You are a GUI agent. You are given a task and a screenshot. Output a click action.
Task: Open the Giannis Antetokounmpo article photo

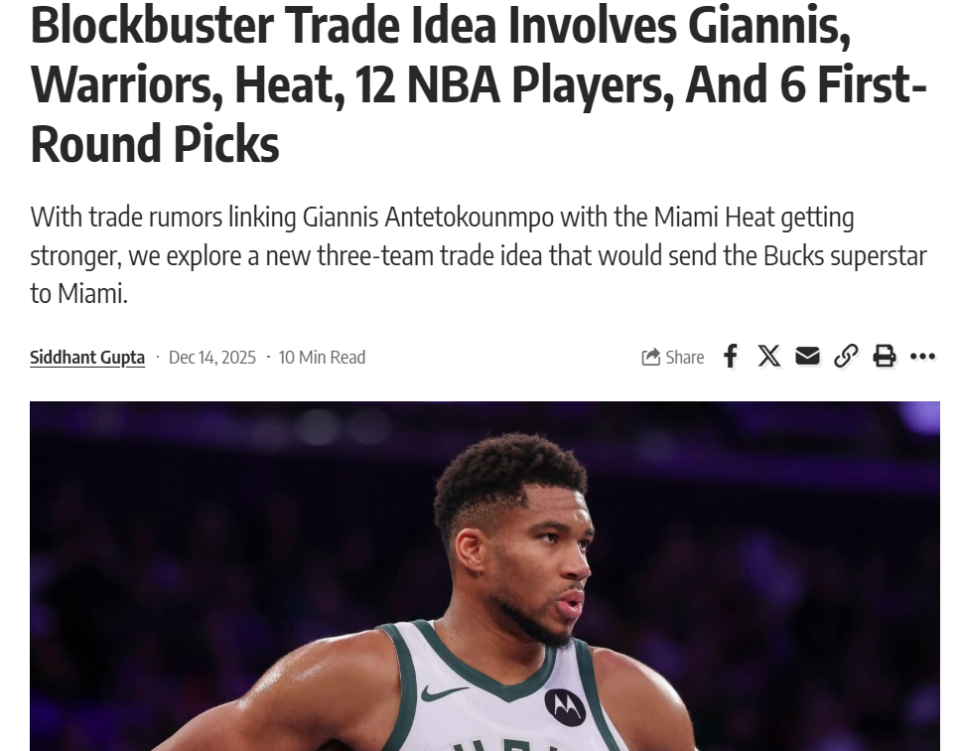point(484,576)
